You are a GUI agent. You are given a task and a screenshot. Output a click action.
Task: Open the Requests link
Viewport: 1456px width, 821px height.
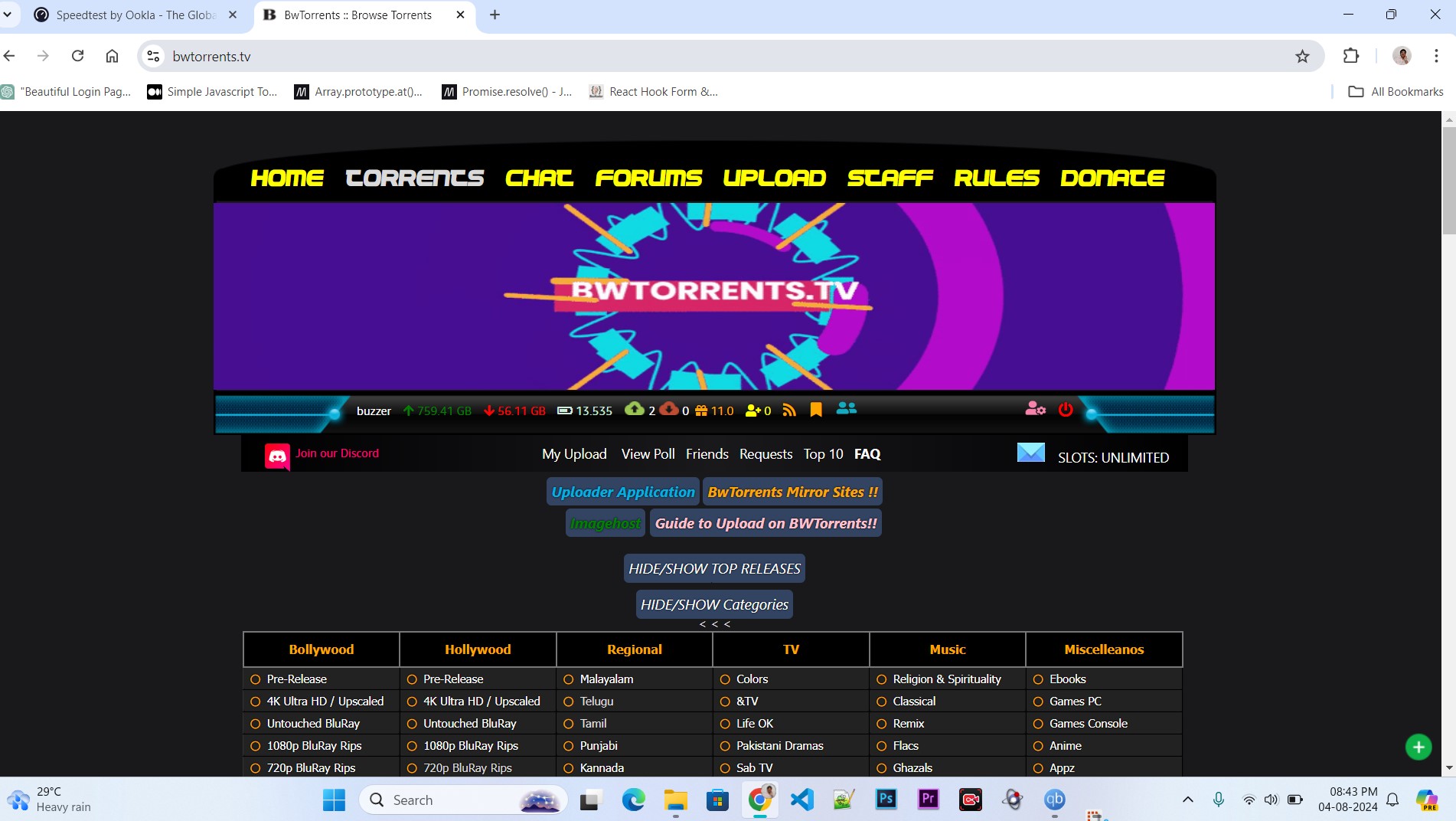point(766,454)
